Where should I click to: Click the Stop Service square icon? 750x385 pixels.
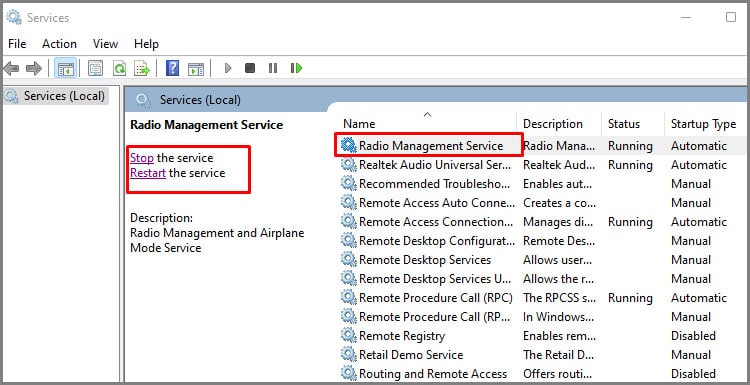point(250,68)
